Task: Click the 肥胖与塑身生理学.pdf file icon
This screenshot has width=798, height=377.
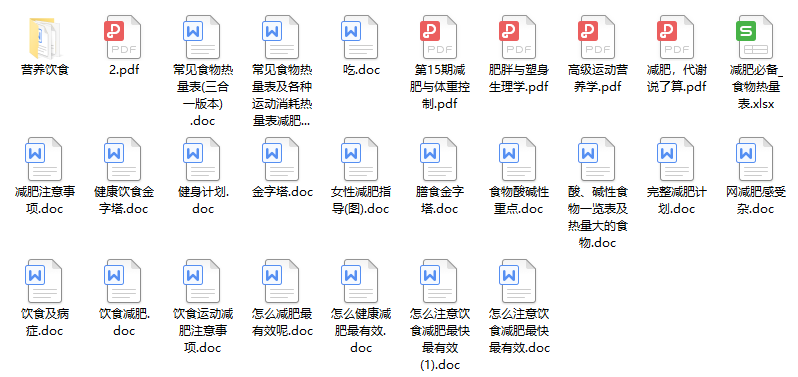Action: coord(518,37)
